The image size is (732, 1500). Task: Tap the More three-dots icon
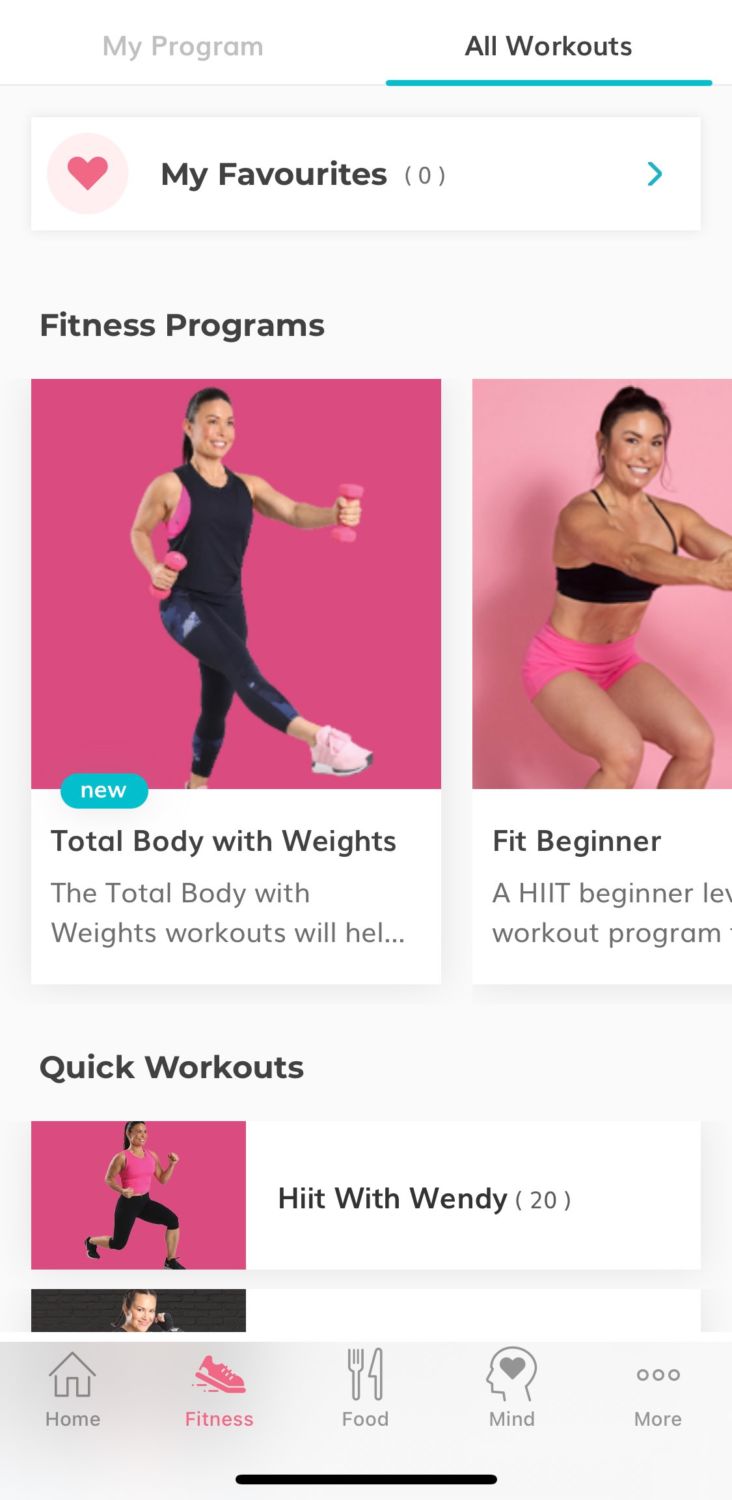click(x=658, y=1375)
